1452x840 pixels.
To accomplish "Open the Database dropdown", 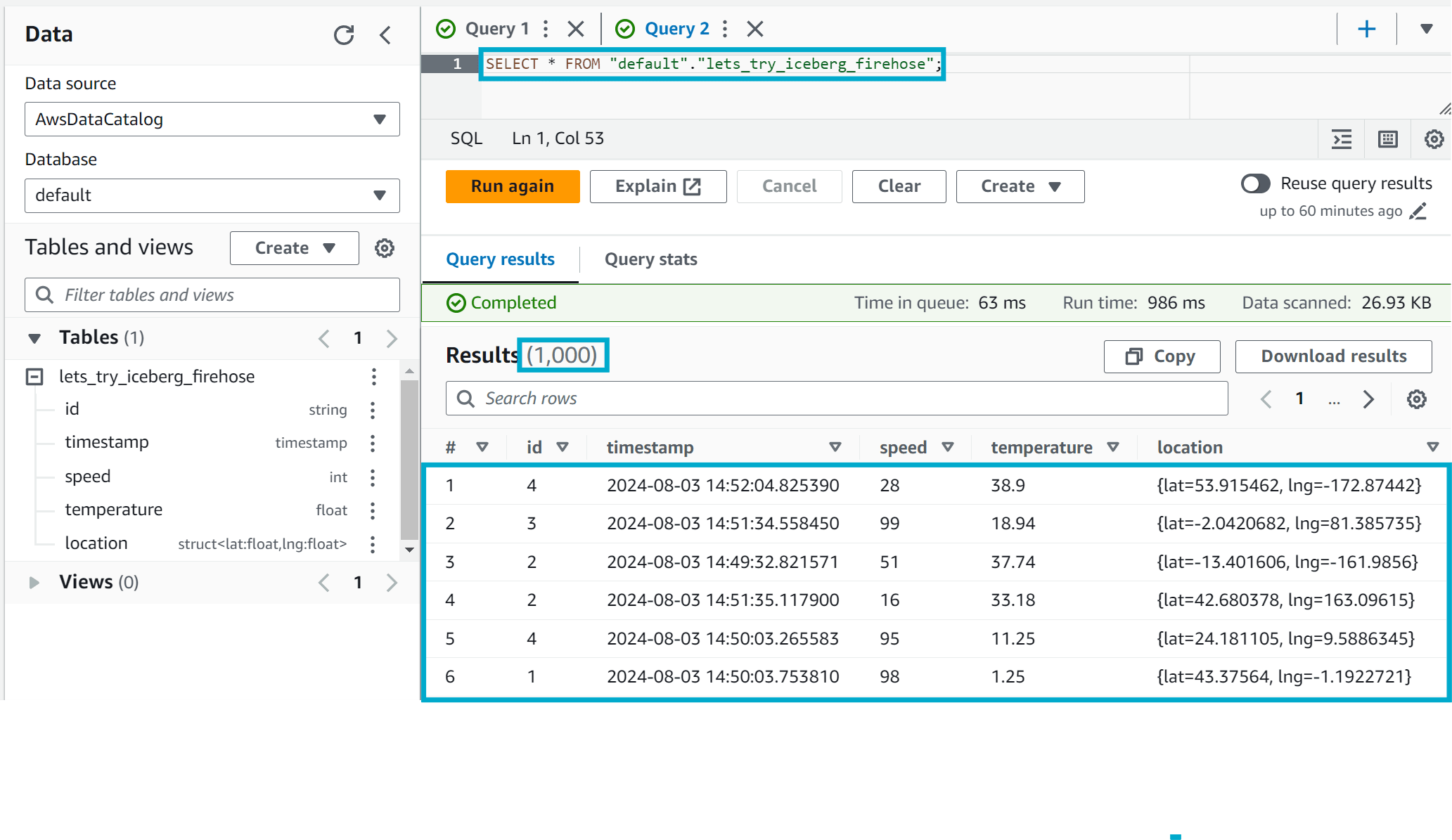I will point(212,195).
